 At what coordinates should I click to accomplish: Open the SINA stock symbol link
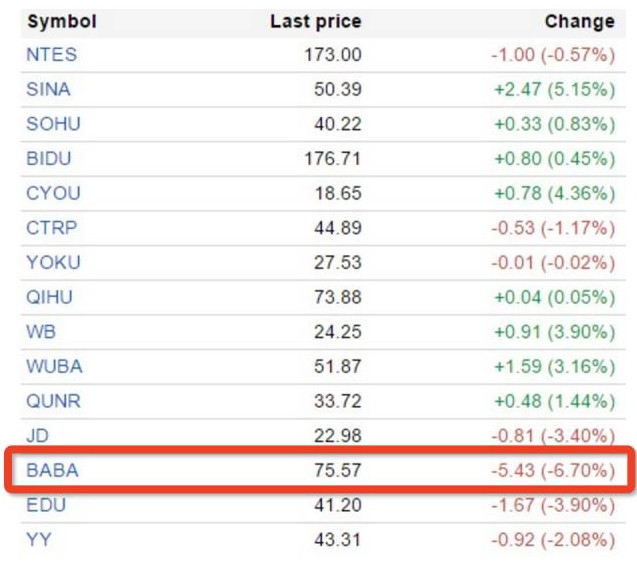tap(48, 89)
